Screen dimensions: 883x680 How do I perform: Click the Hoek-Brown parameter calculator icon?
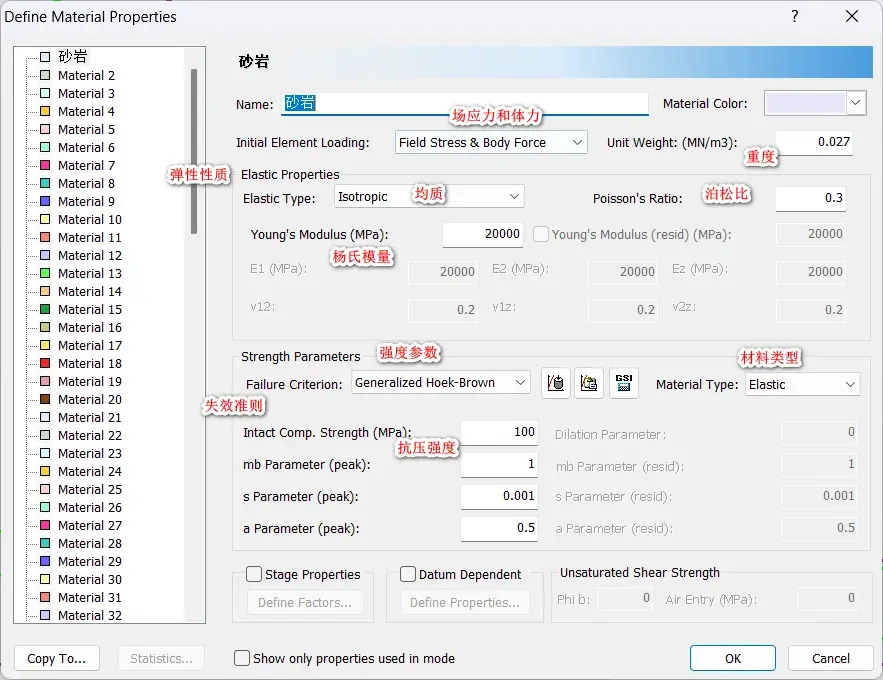556,383
